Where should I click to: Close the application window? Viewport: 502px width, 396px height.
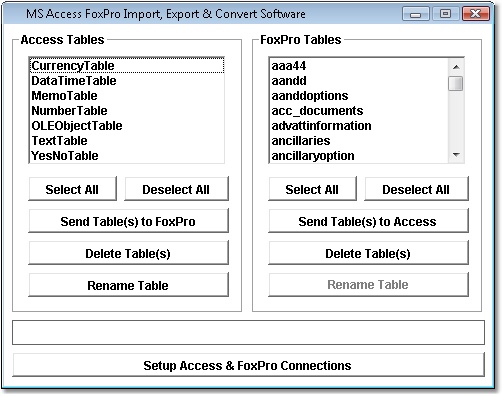(476, 14)
